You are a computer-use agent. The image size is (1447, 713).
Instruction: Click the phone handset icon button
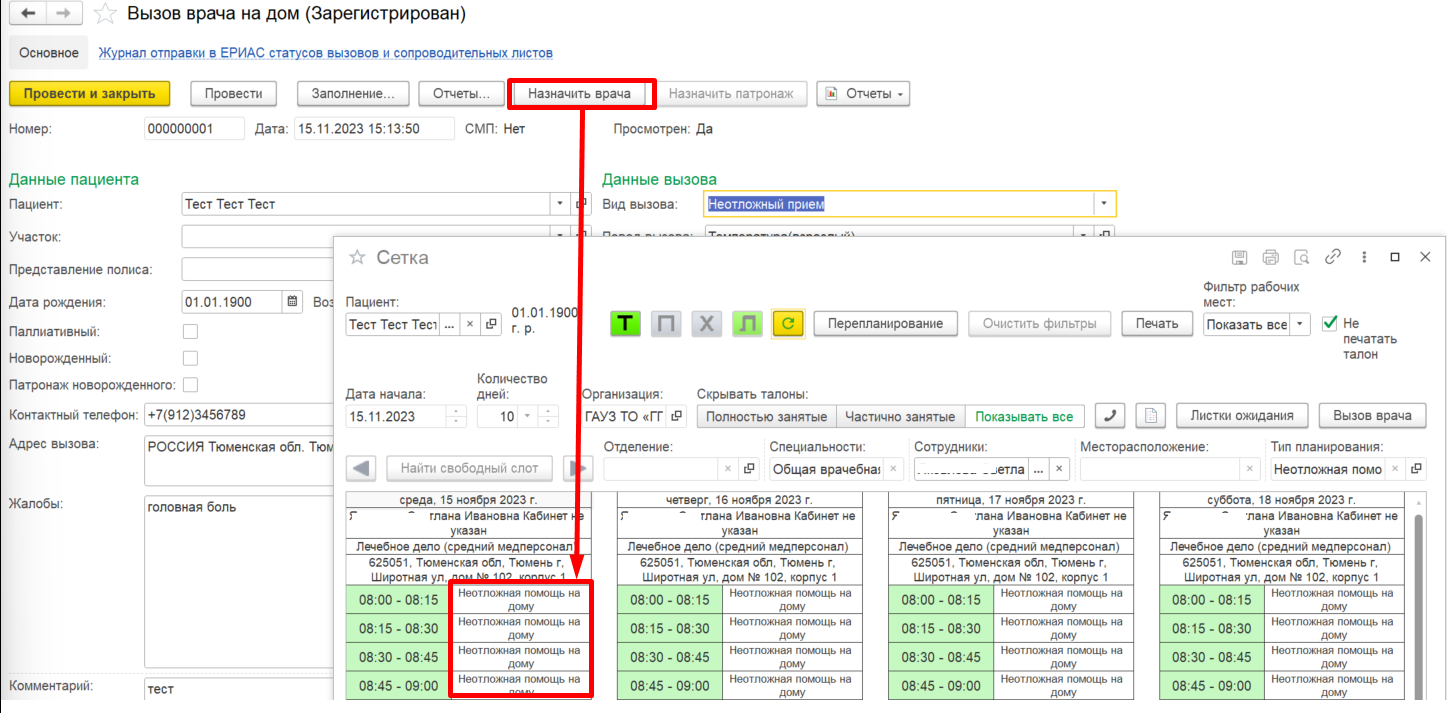(x=1112, y=416)
